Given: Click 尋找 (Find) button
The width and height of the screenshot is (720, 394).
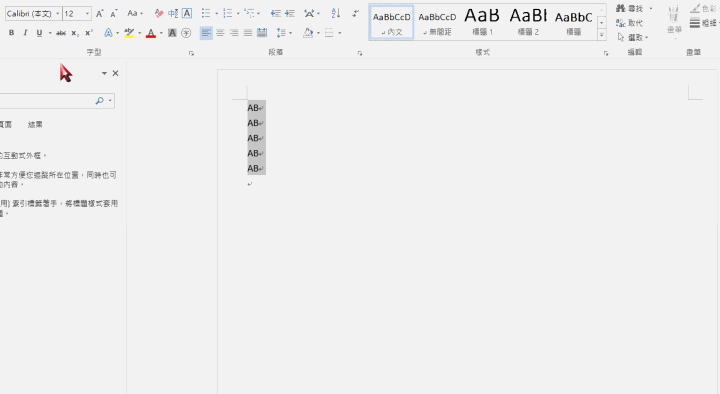Looking at the screenshot, I should click(630, 8).
